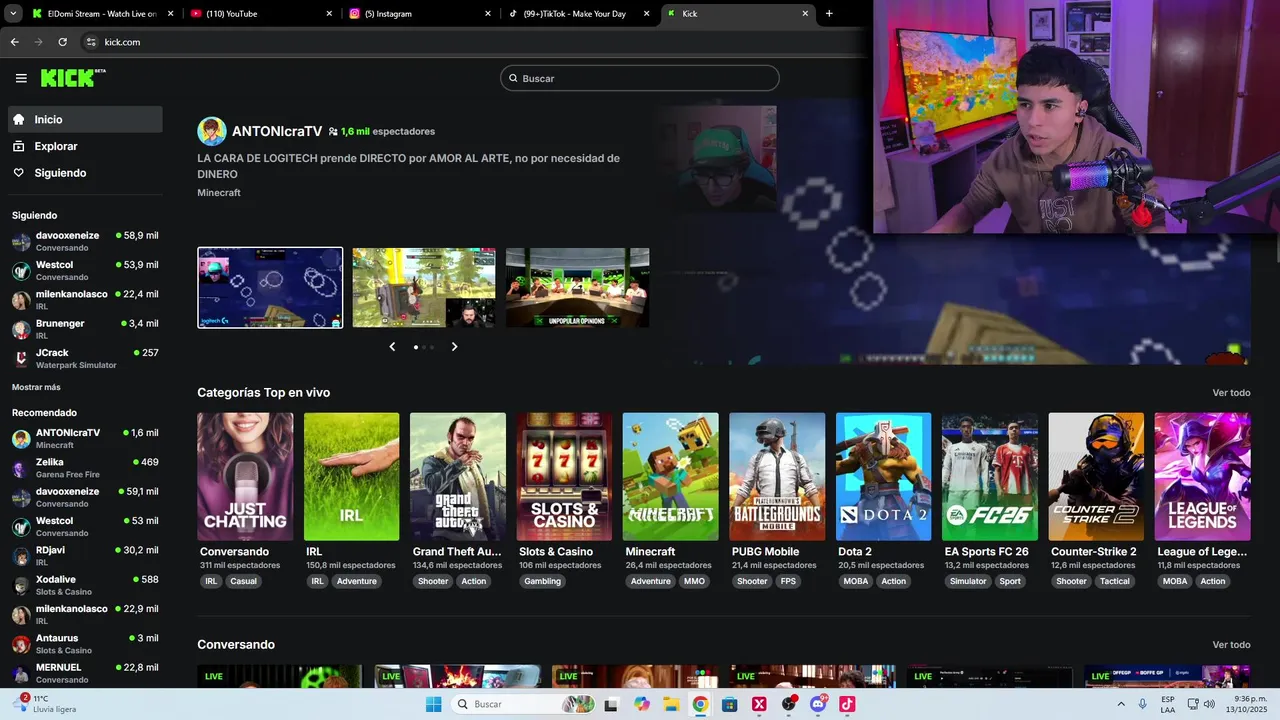Open RDjavi in the Recomendado list
This screenshot has height=720, width=1280.
[85, 556]
